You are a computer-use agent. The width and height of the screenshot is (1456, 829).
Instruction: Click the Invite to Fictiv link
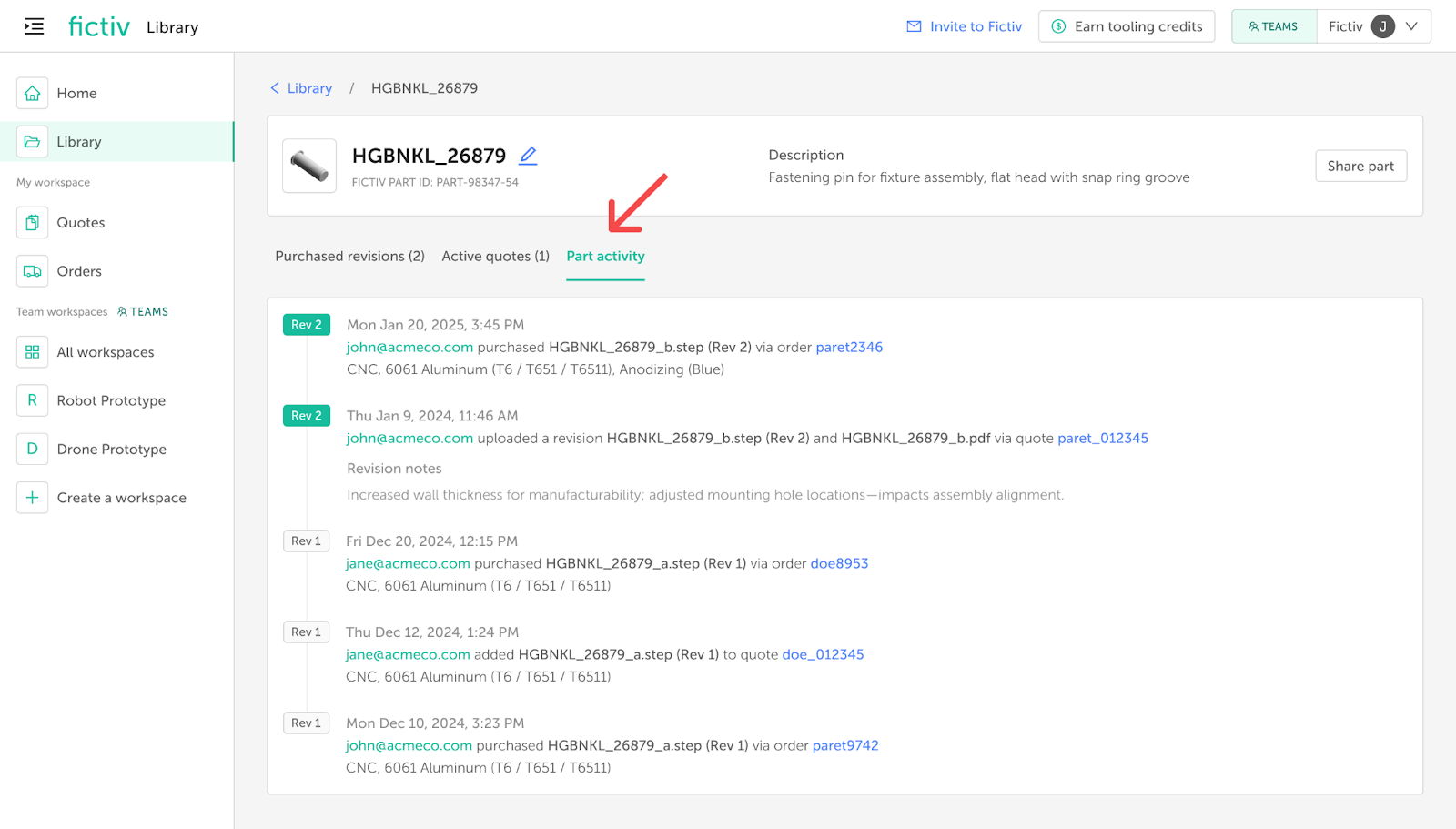pos(965,26)
